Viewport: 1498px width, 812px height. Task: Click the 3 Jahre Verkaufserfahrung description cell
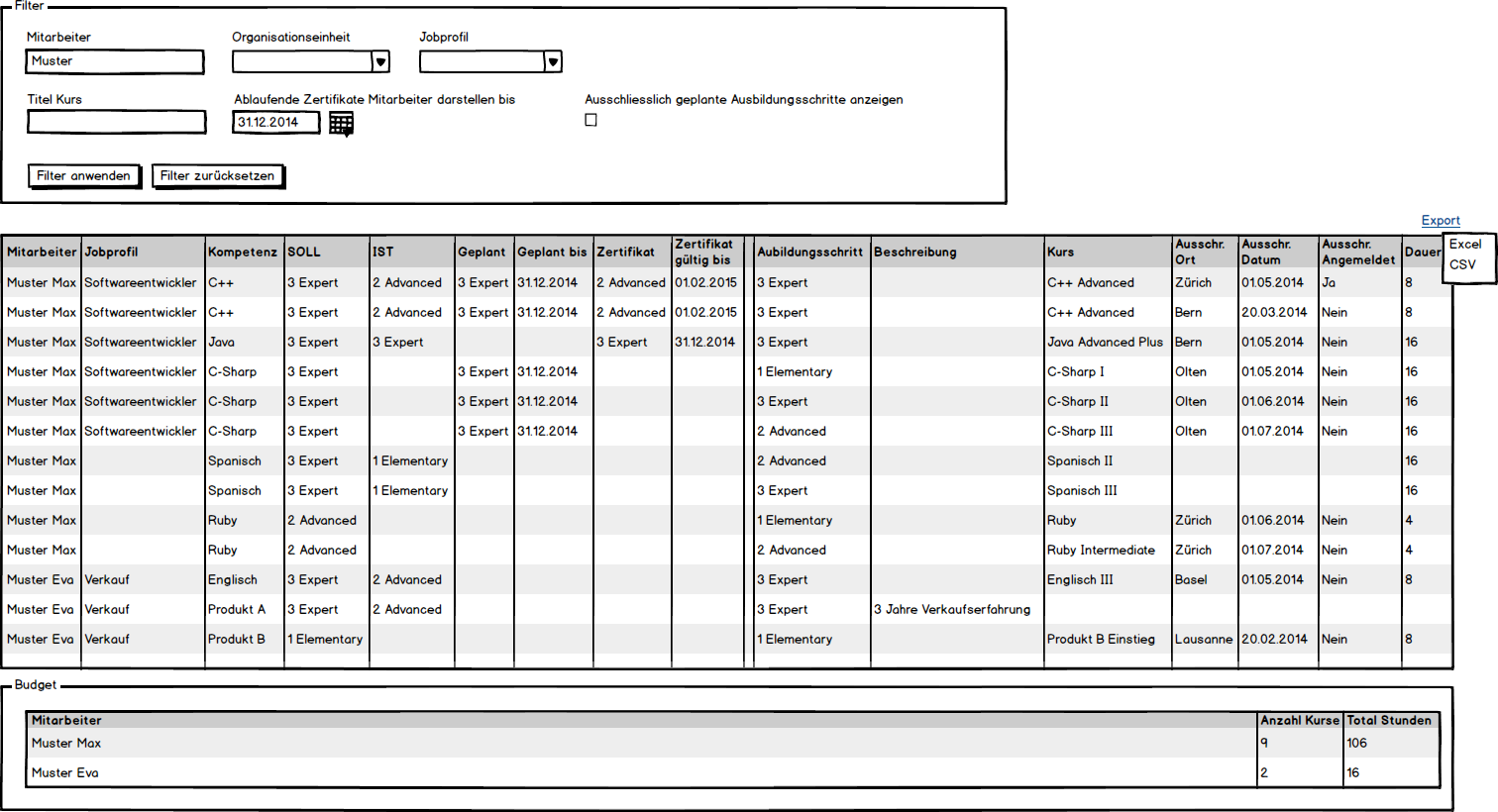[951, 610]
